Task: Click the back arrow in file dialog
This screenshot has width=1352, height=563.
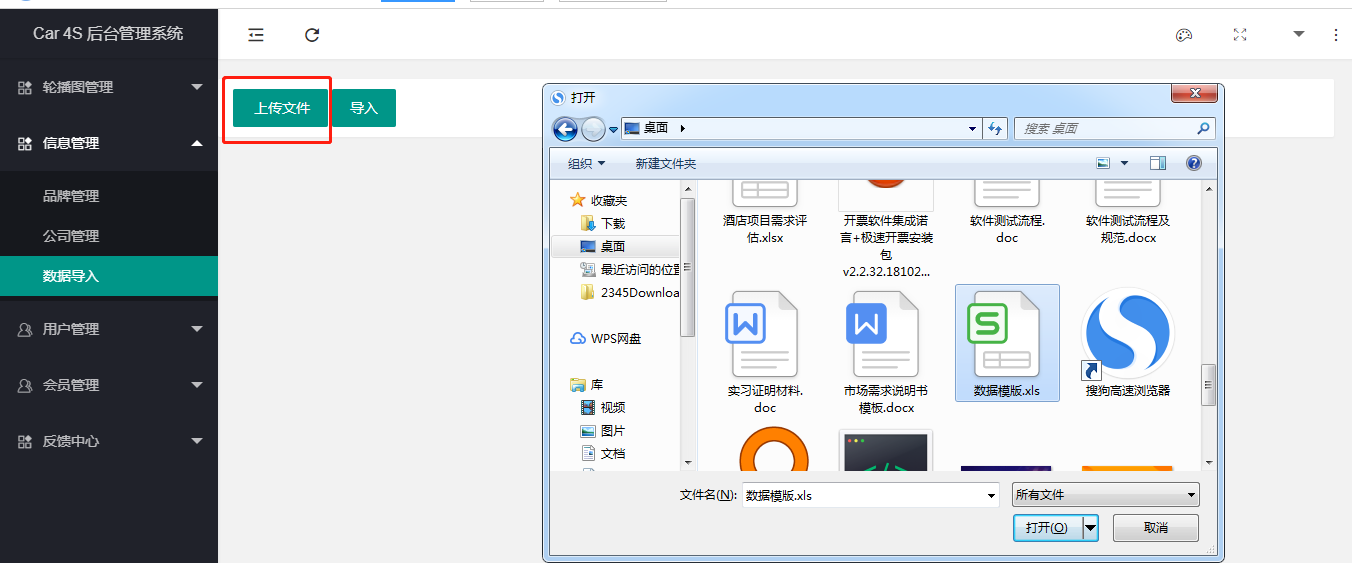Action: (x=565, y=129)
